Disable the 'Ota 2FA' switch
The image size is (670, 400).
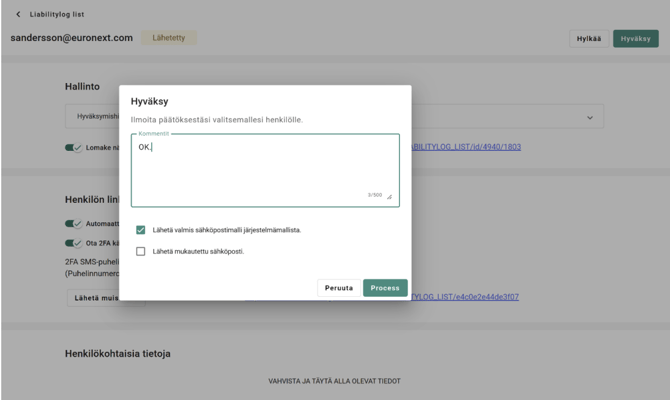point(73,243)
